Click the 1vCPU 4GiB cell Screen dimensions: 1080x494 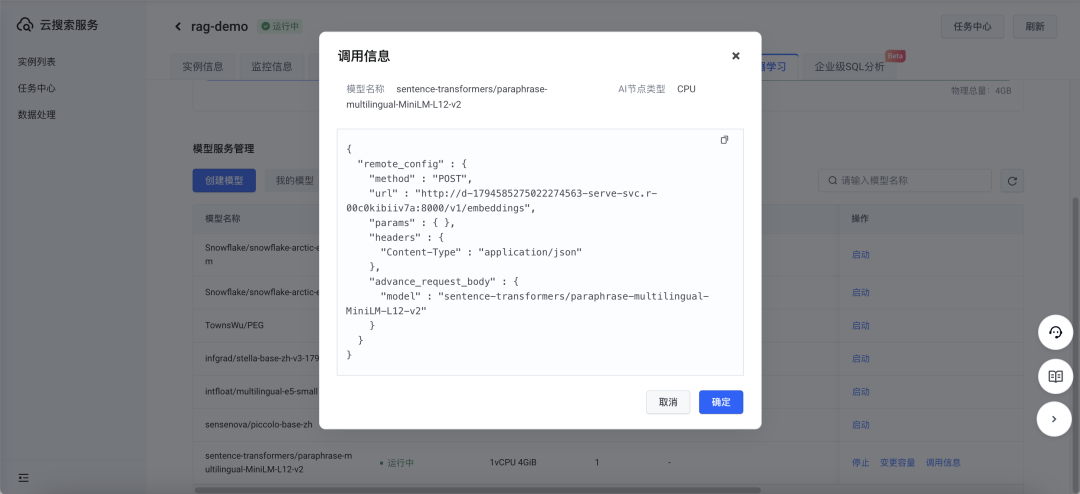click(x=513, y=462)
